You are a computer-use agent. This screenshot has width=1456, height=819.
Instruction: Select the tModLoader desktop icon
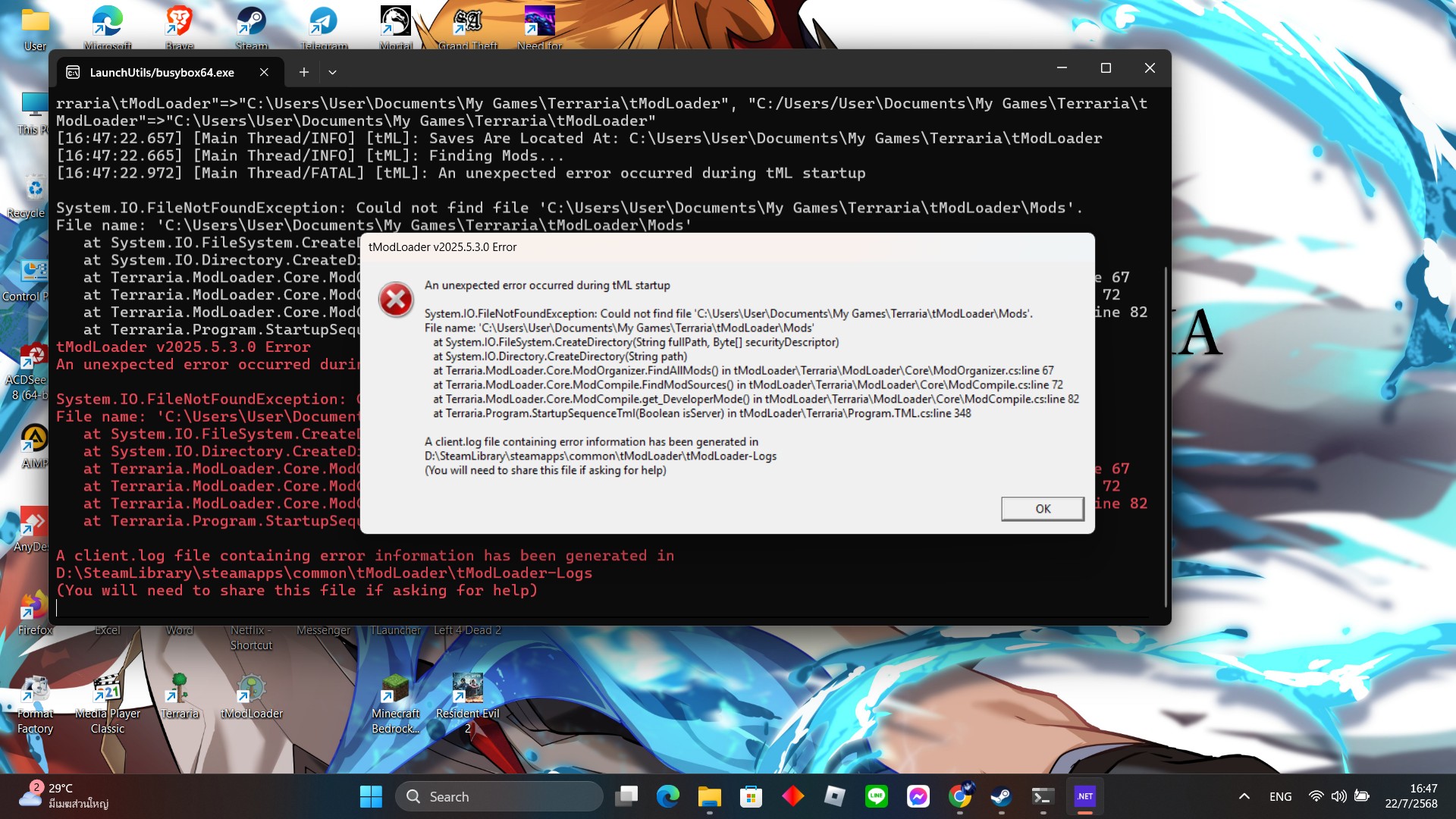(x=252, y=697)
